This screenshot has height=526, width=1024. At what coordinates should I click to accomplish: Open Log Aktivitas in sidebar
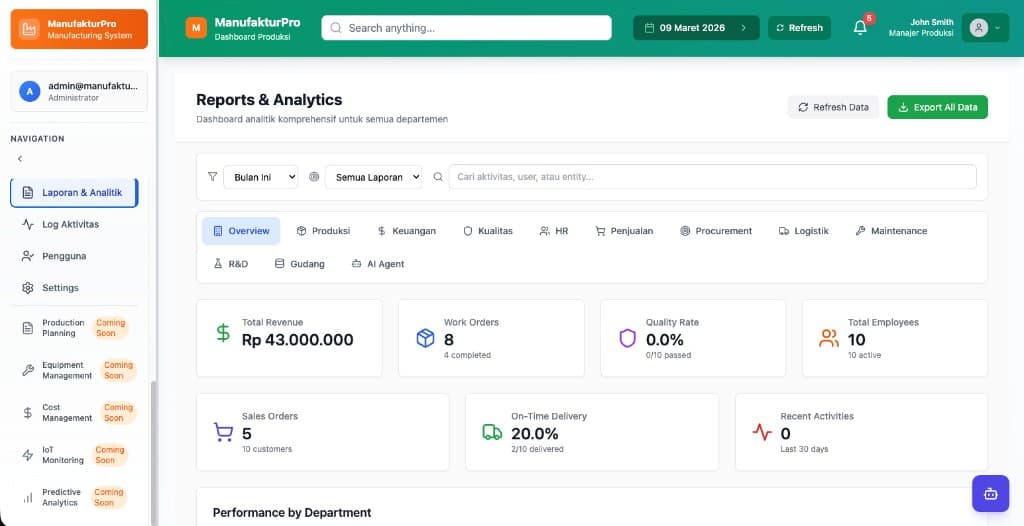click(x=70, y=224)
